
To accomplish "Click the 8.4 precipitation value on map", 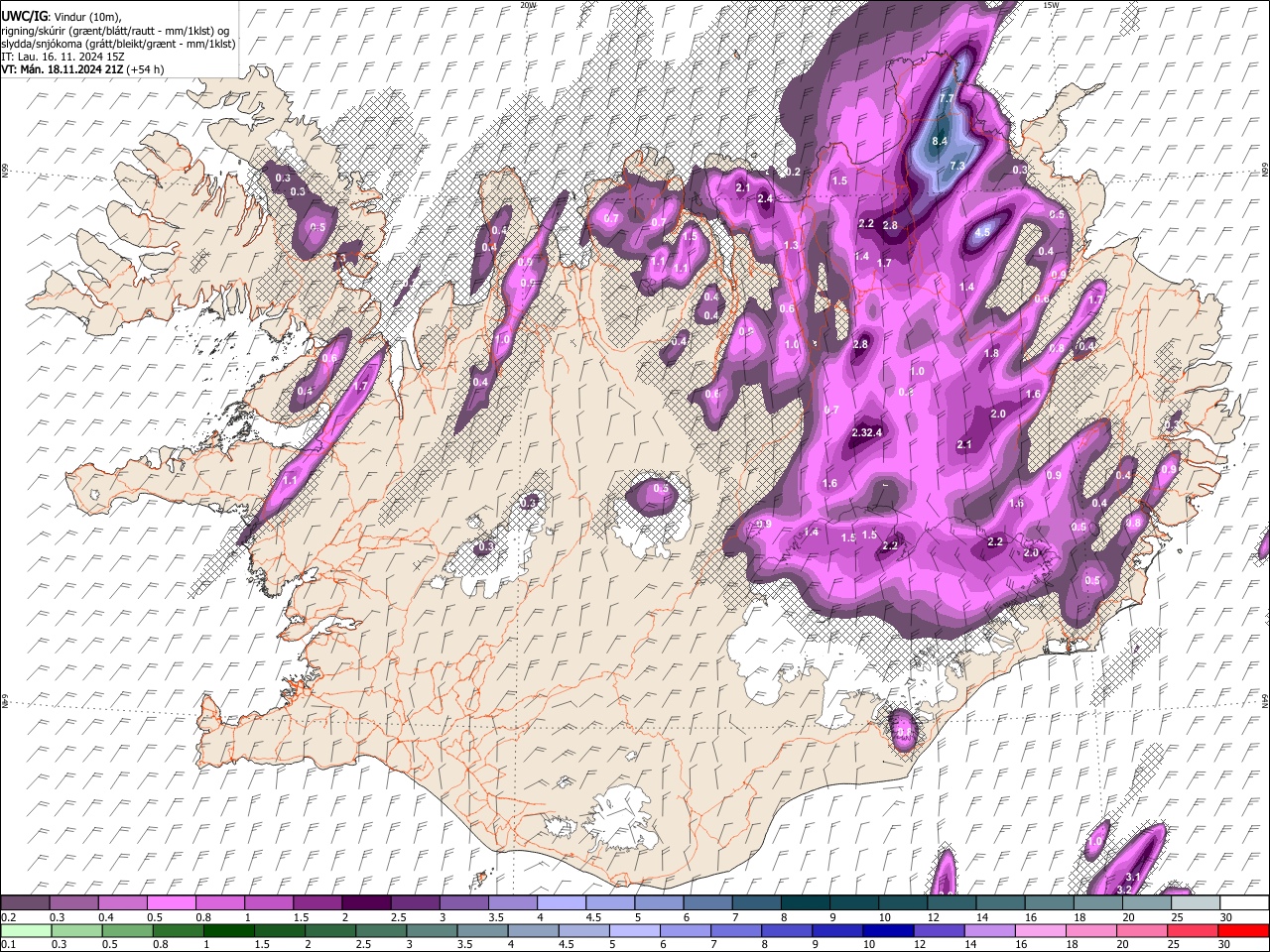I will pos(941,142).
